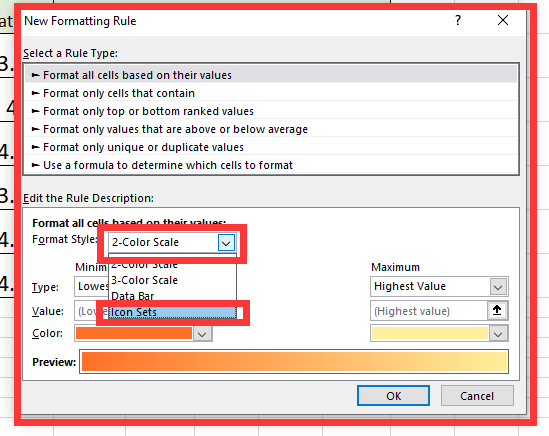Cancel the New Formatting Rule dialog
549x436 pixels.
[x=477, y=396]
